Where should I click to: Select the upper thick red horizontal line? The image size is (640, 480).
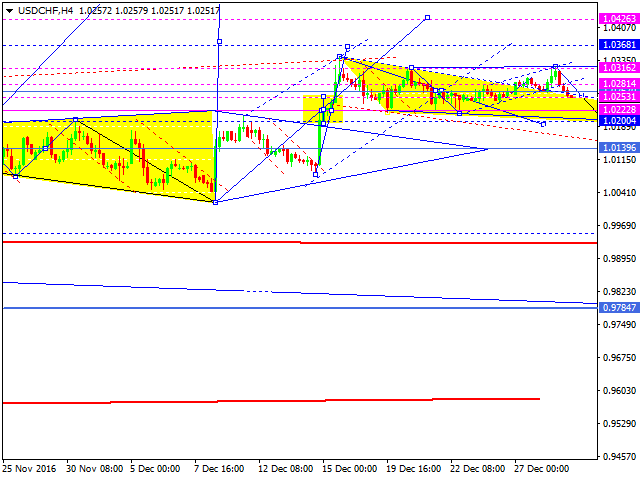pyautogui.click(x=300, y=242)
